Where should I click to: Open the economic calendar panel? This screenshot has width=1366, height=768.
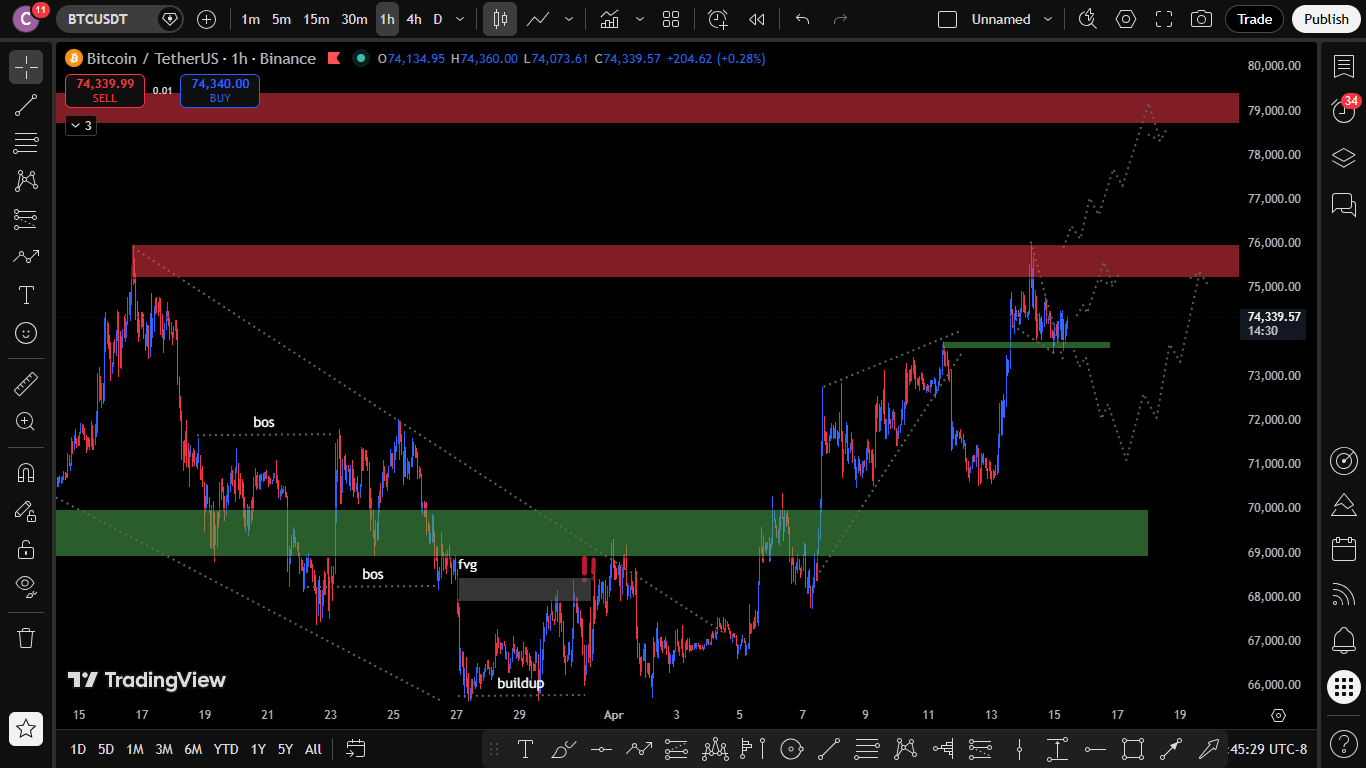(1343, 548)
